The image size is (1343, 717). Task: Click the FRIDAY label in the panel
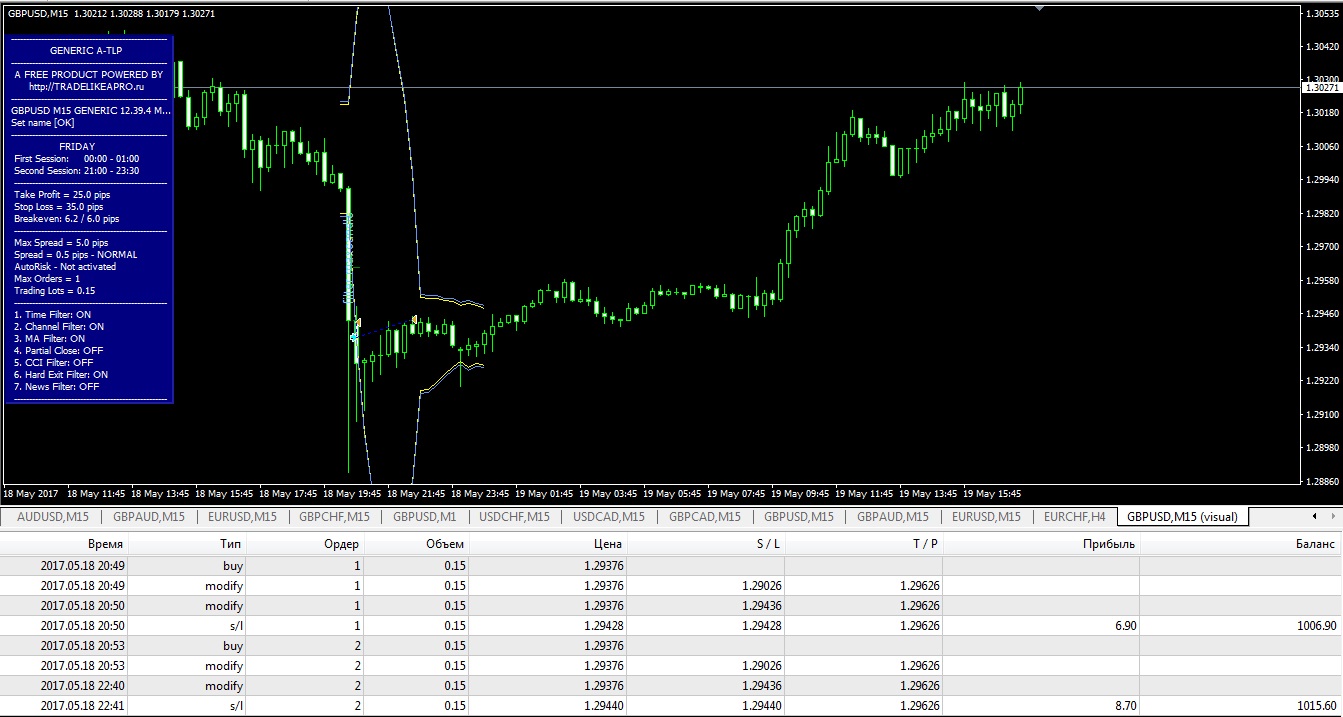click(77, 147)
